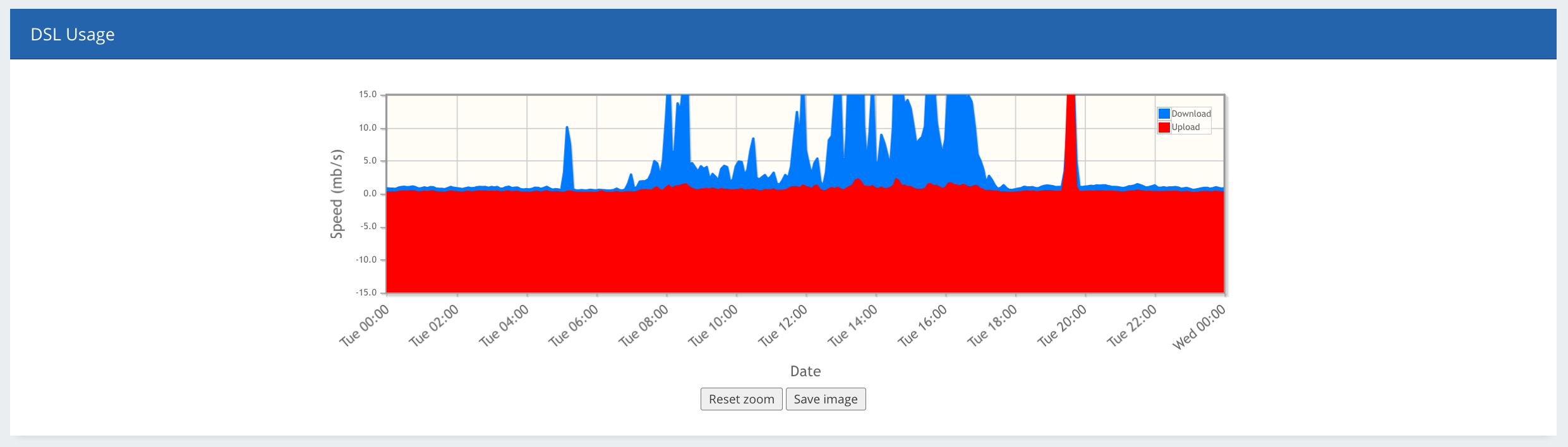Click the -15.0 y-axis tick label

pos(366,292)
